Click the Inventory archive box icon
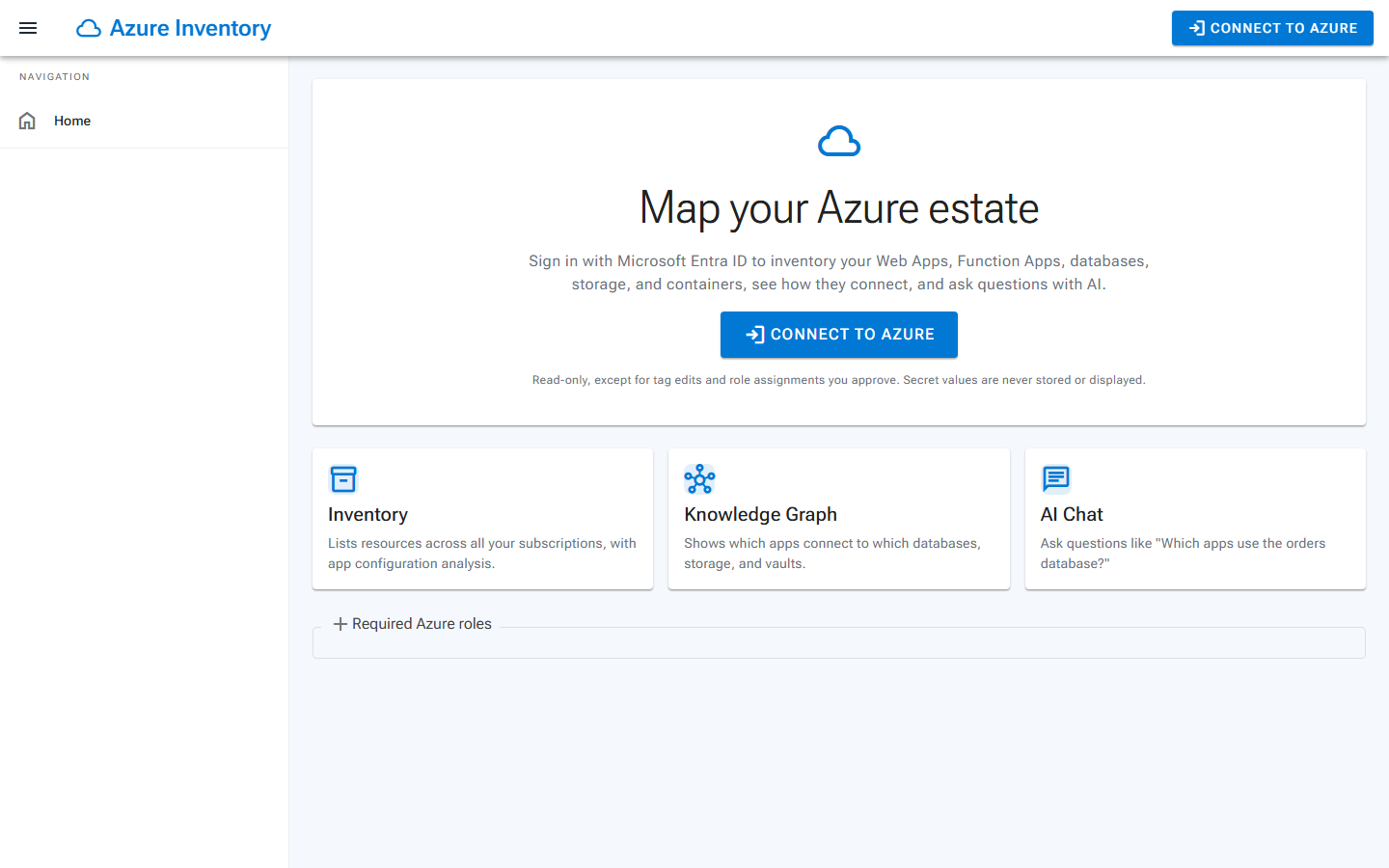The height and width of the screenshot is (868, 1389). tap(343, 479)
